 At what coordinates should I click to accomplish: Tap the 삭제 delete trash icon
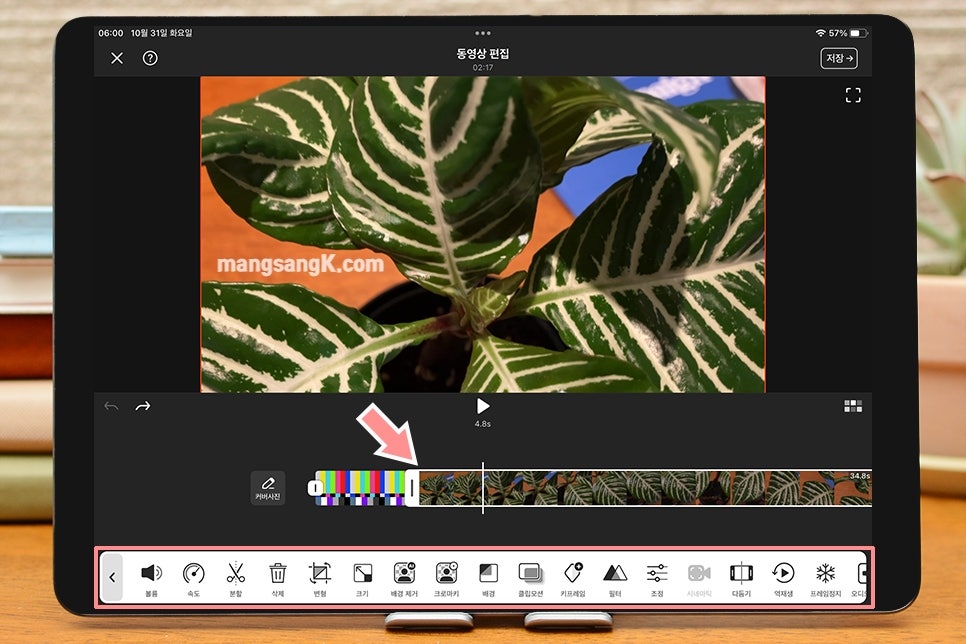278,579
